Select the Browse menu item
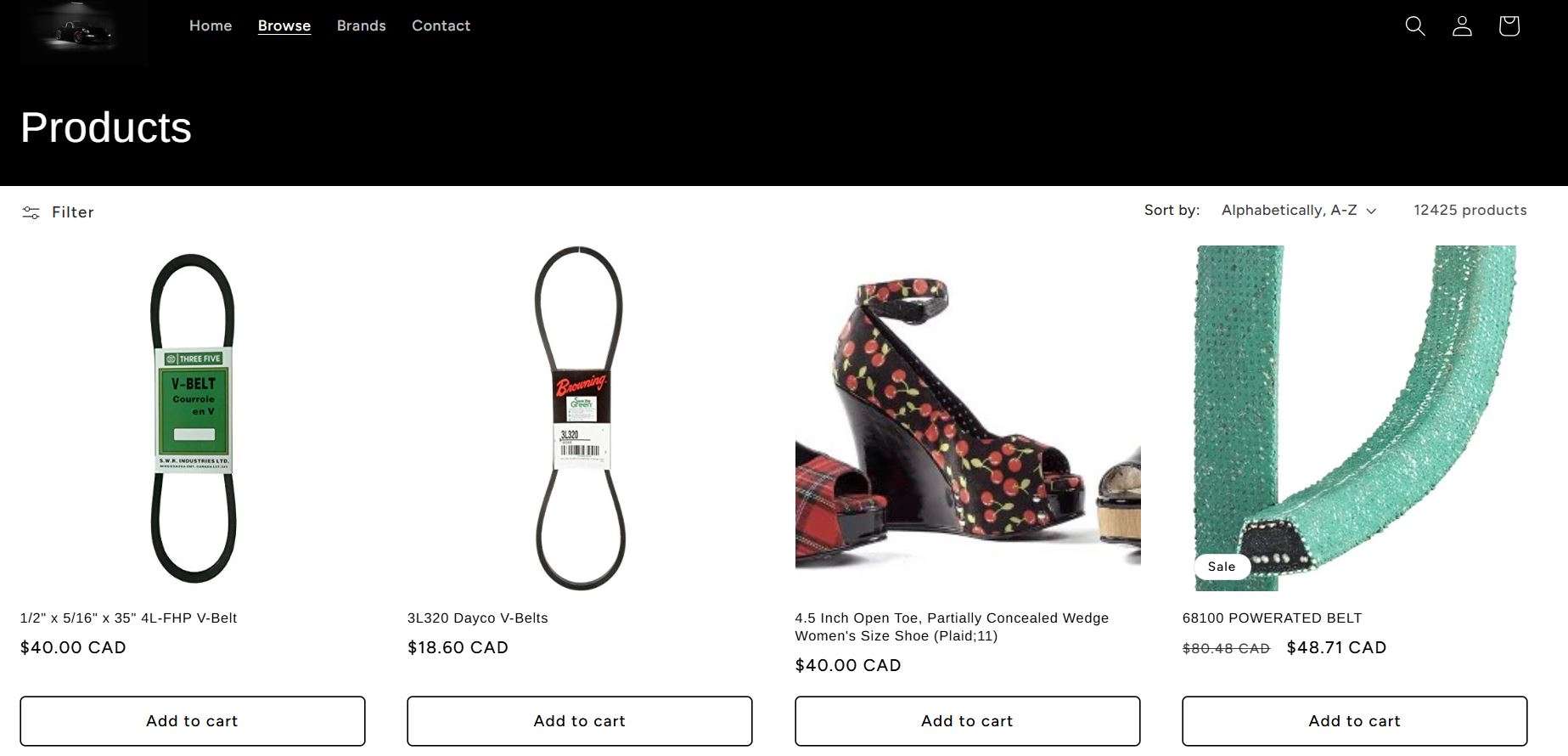Viewport: 1568px width, 756px height. click(x=284, y=26)
